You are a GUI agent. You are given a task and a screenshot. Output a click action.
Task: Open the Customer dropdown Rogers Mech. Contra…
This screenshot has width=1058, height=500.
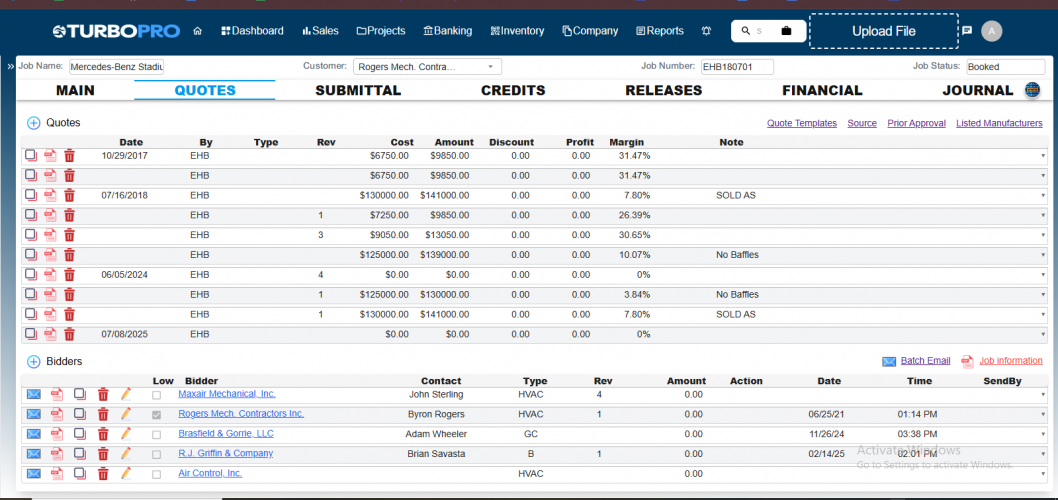click(x=427, y=67)
